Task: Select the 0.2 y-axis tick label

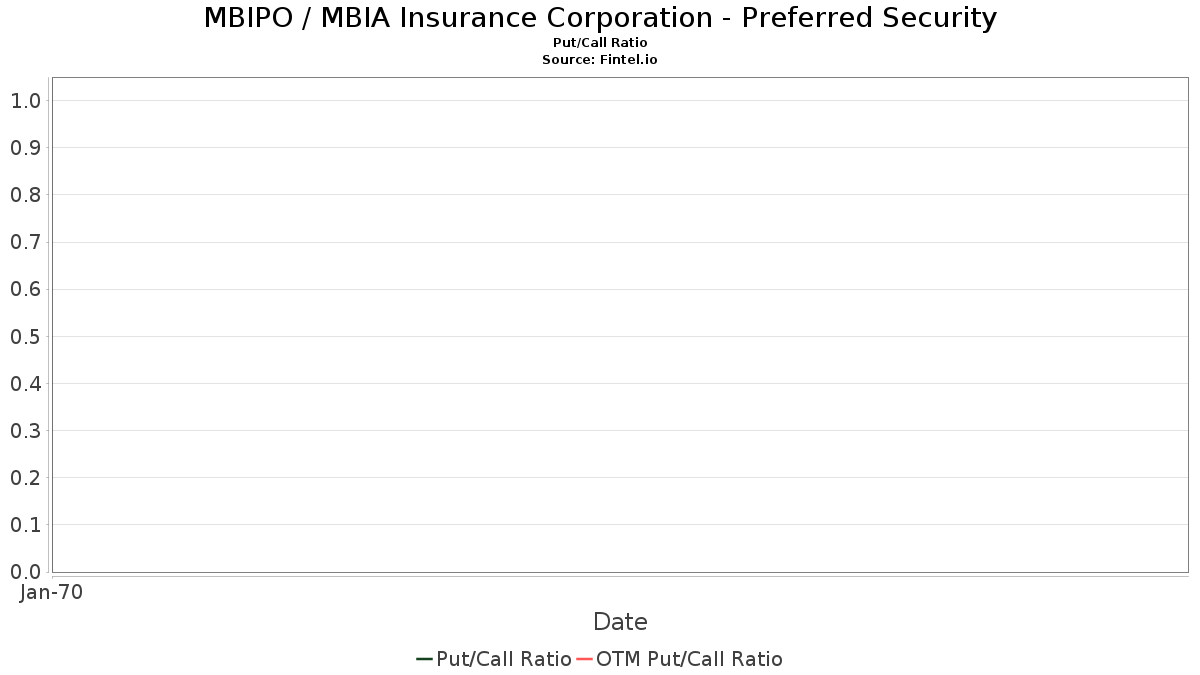Action: tap(25, 478)
